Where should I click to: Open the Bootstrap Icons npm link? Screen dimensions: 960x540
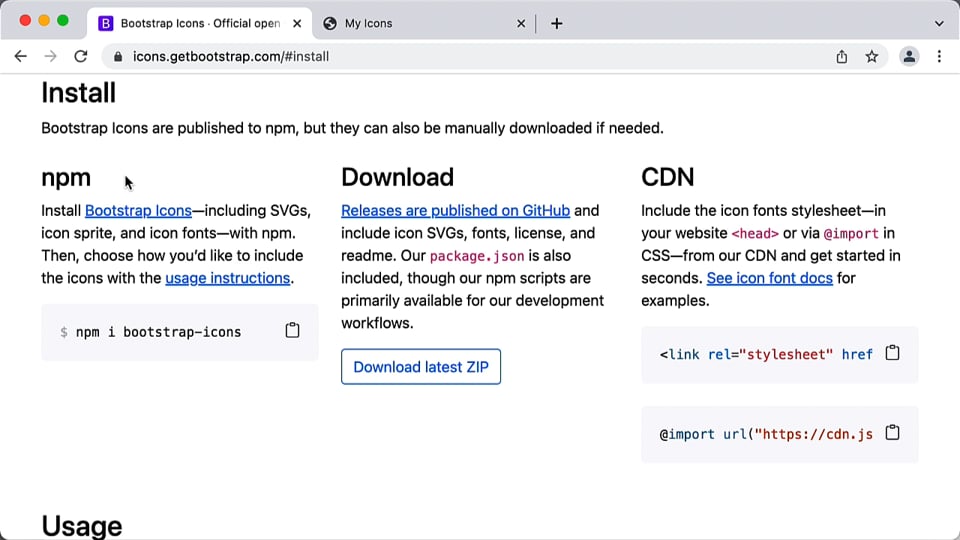[138, 211]
